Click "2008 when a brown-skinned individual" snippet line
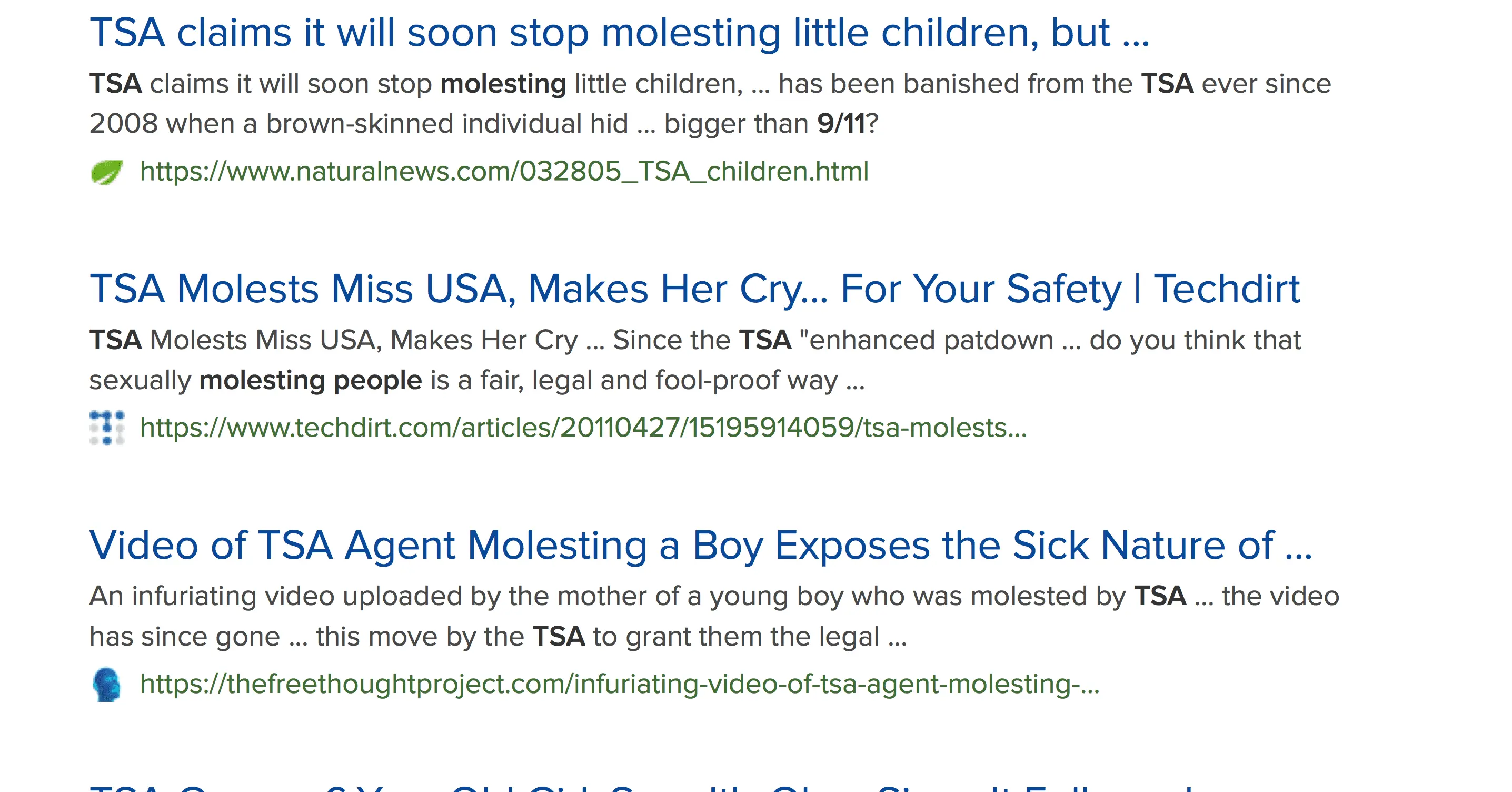This screenshot has width=1512, height=792. pyautogui.click(x=358, y=124)
